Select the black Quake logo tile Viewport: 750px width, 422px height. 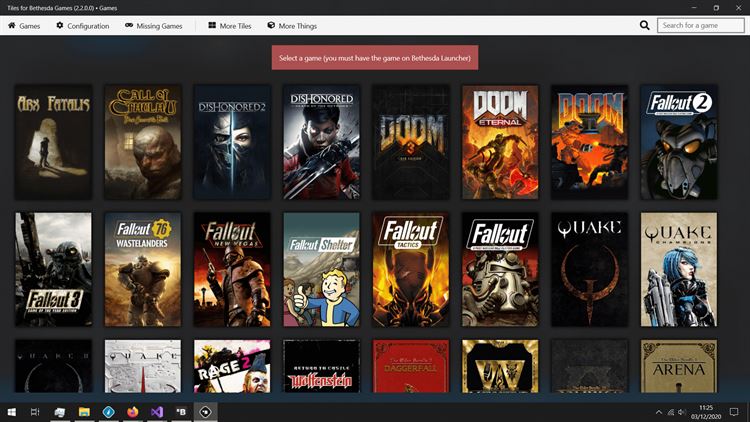click(x=589, y=269)
